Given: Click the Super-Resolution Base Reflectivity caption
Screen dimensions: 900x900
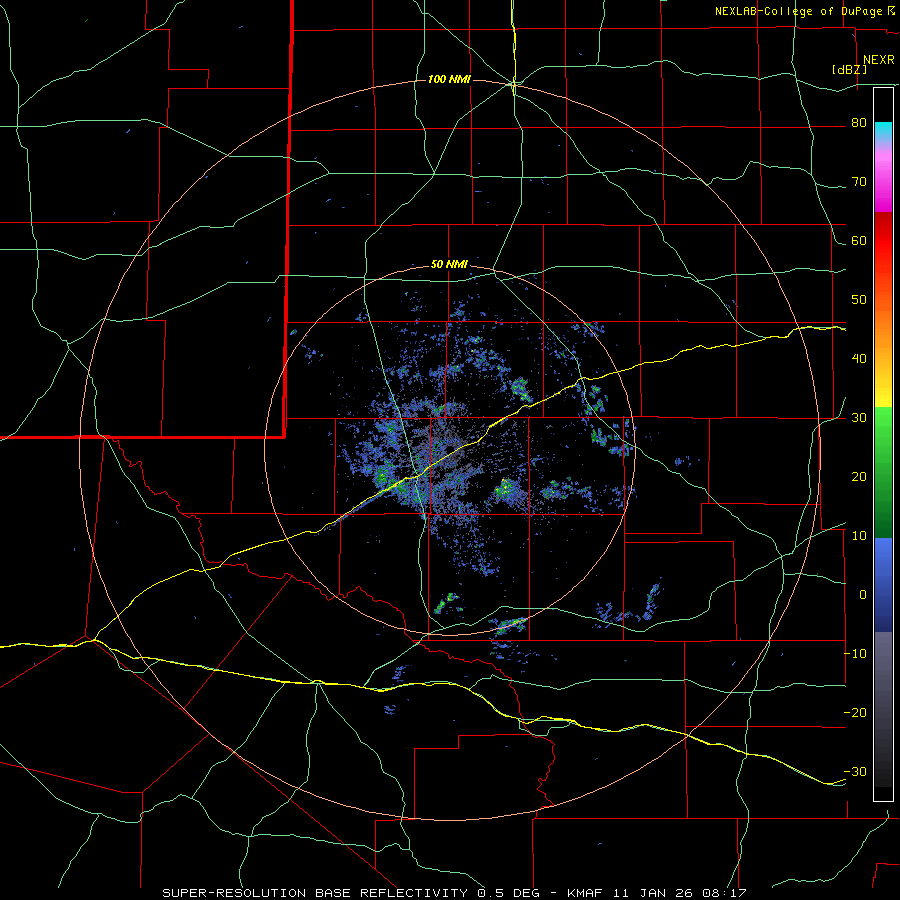Looking at the screenshot, I should 454,893.
